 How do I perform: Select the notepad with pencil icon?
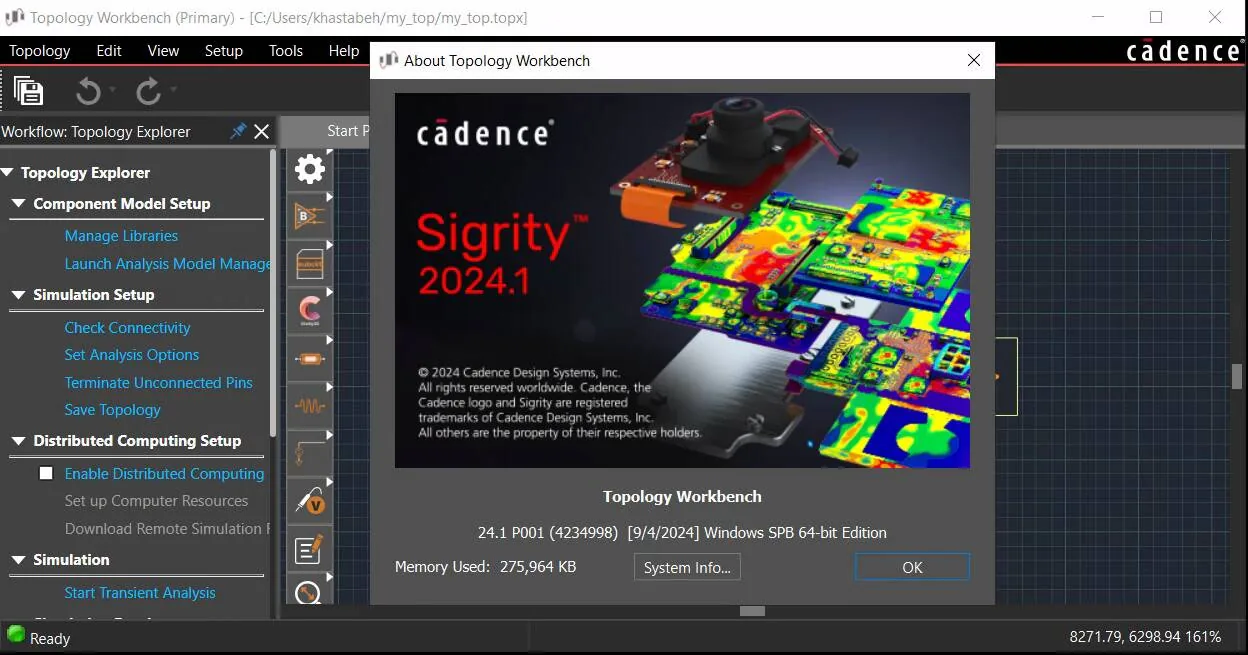pos(310,548)
